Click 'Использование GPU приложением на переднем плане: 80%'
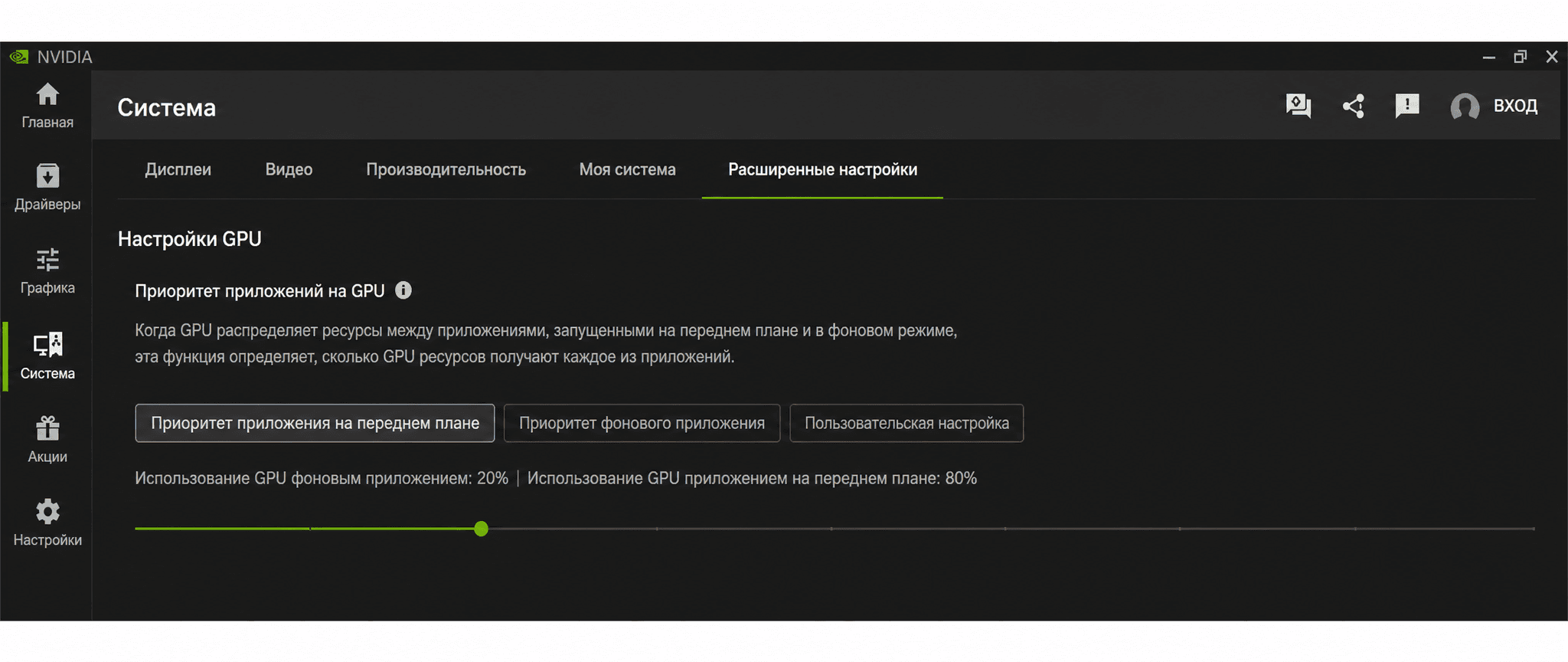Screen dimensions: 1568x662 point(752,478)
